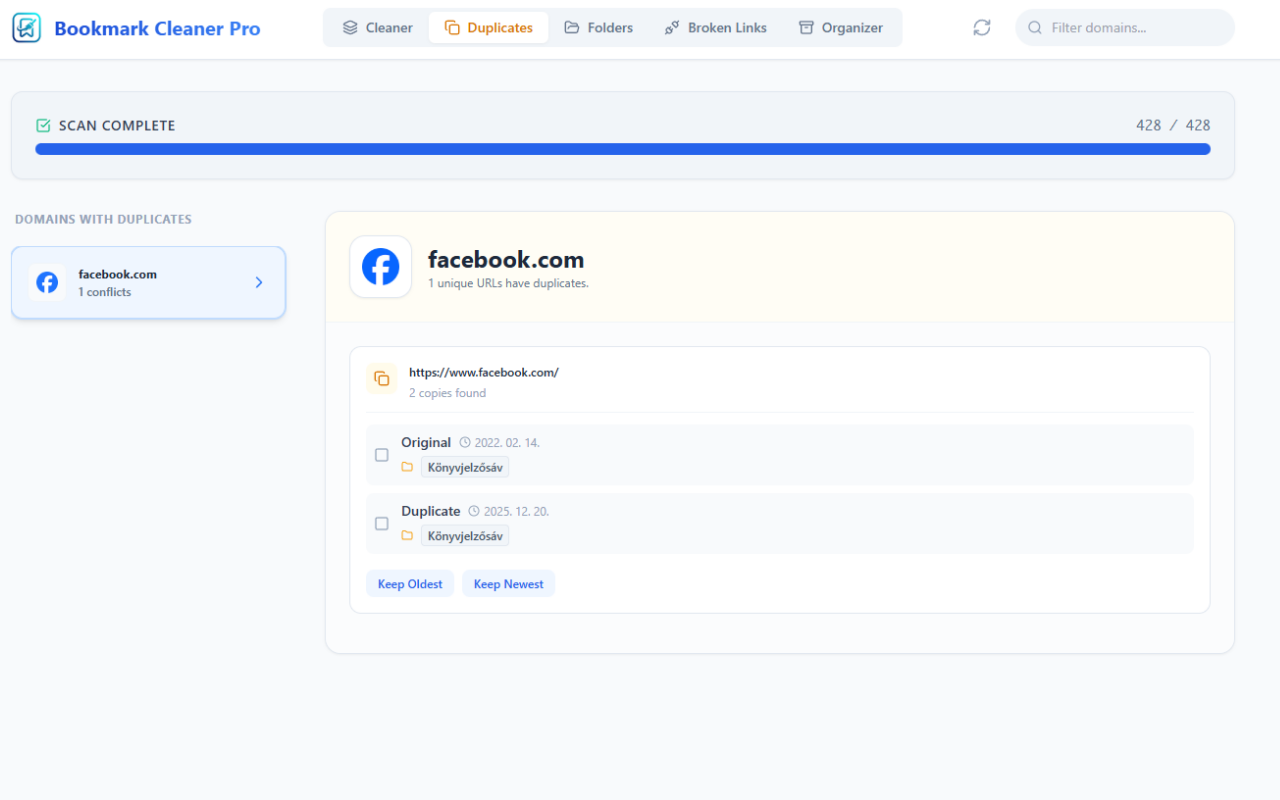Click the clock icon next to 2025. 12. 20.
The image size is (1280, 800).
474,511
